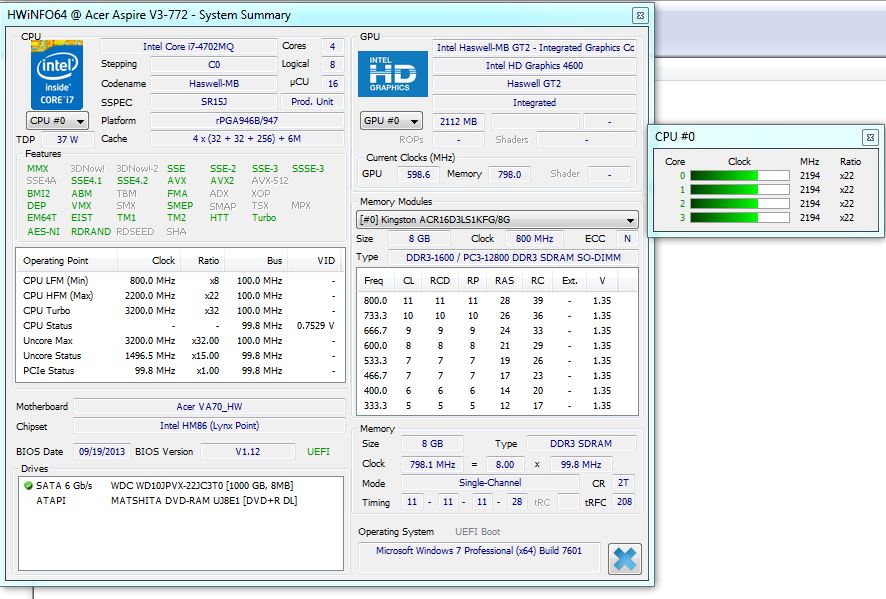
Task: Click the CPU HFM (Max) row
Action: tap(180, 296)
